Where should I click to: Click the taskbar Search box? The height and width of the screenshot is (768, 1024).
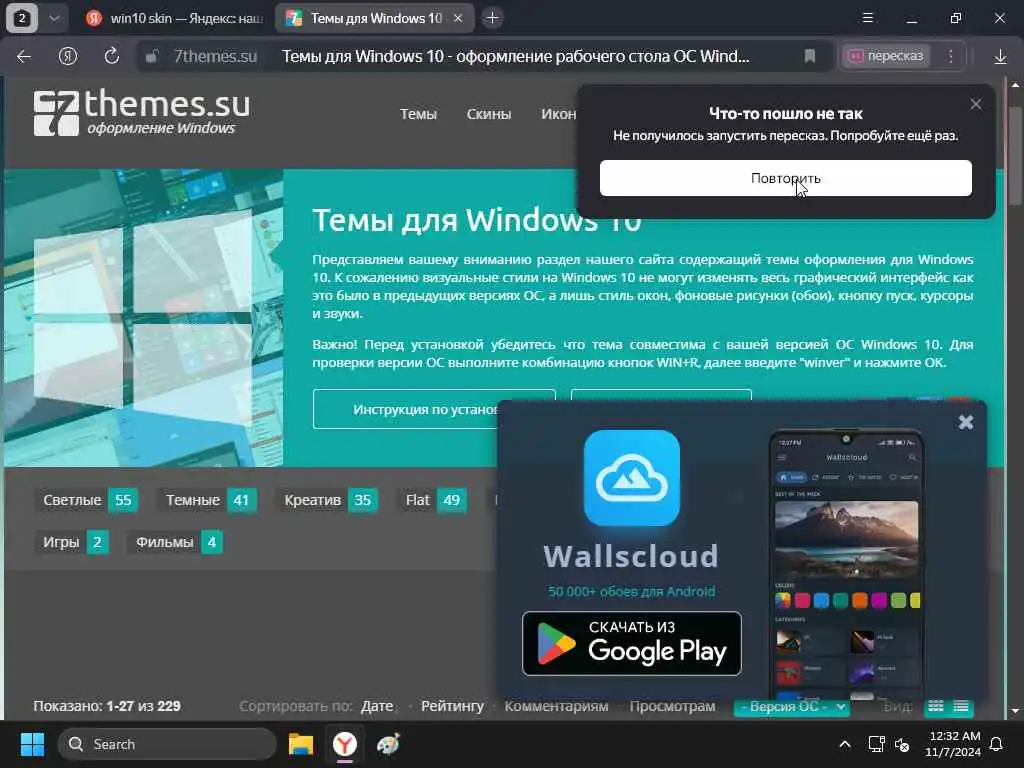[167, 744]
